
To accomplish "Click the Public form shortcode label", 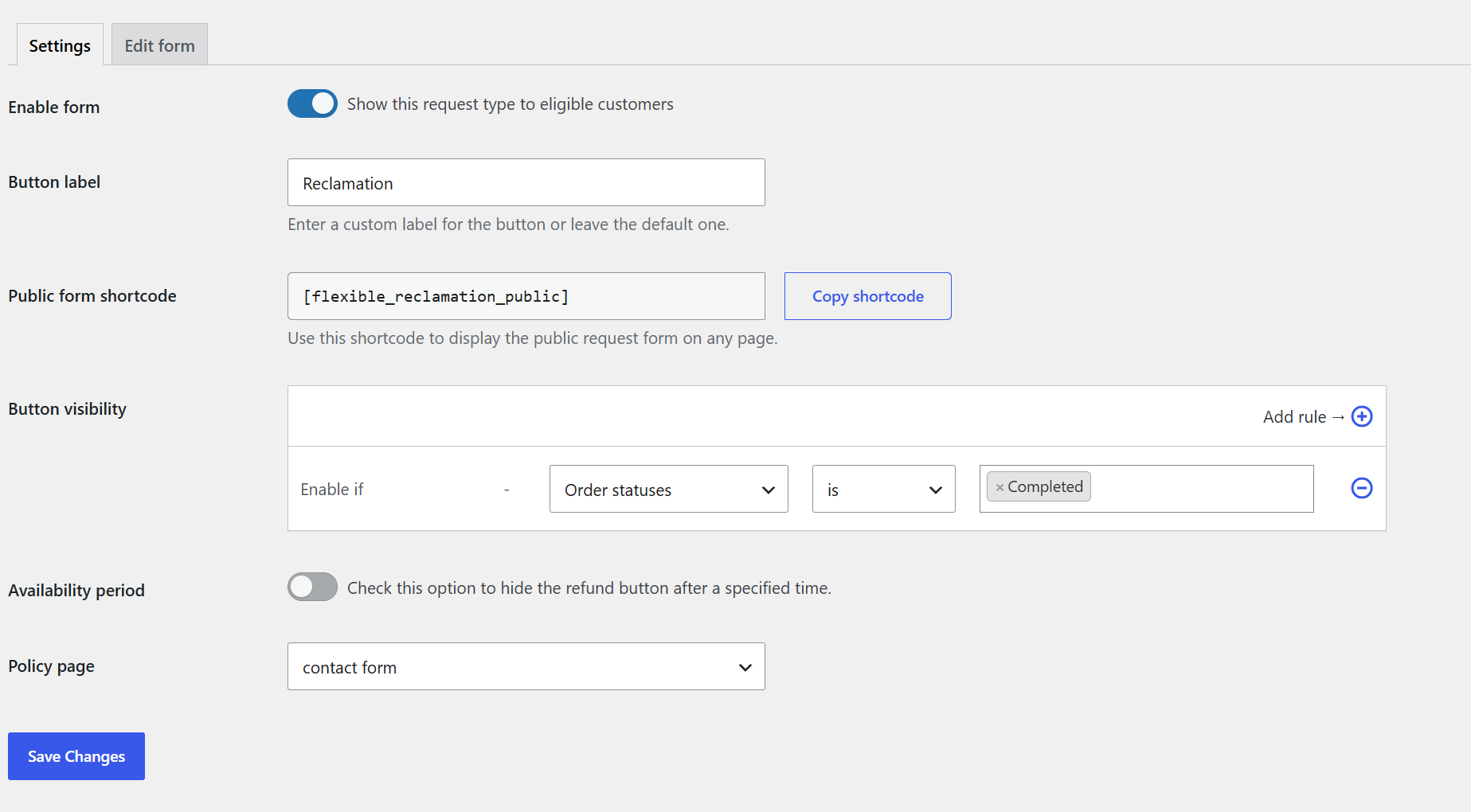I will (x=92, y=295).
